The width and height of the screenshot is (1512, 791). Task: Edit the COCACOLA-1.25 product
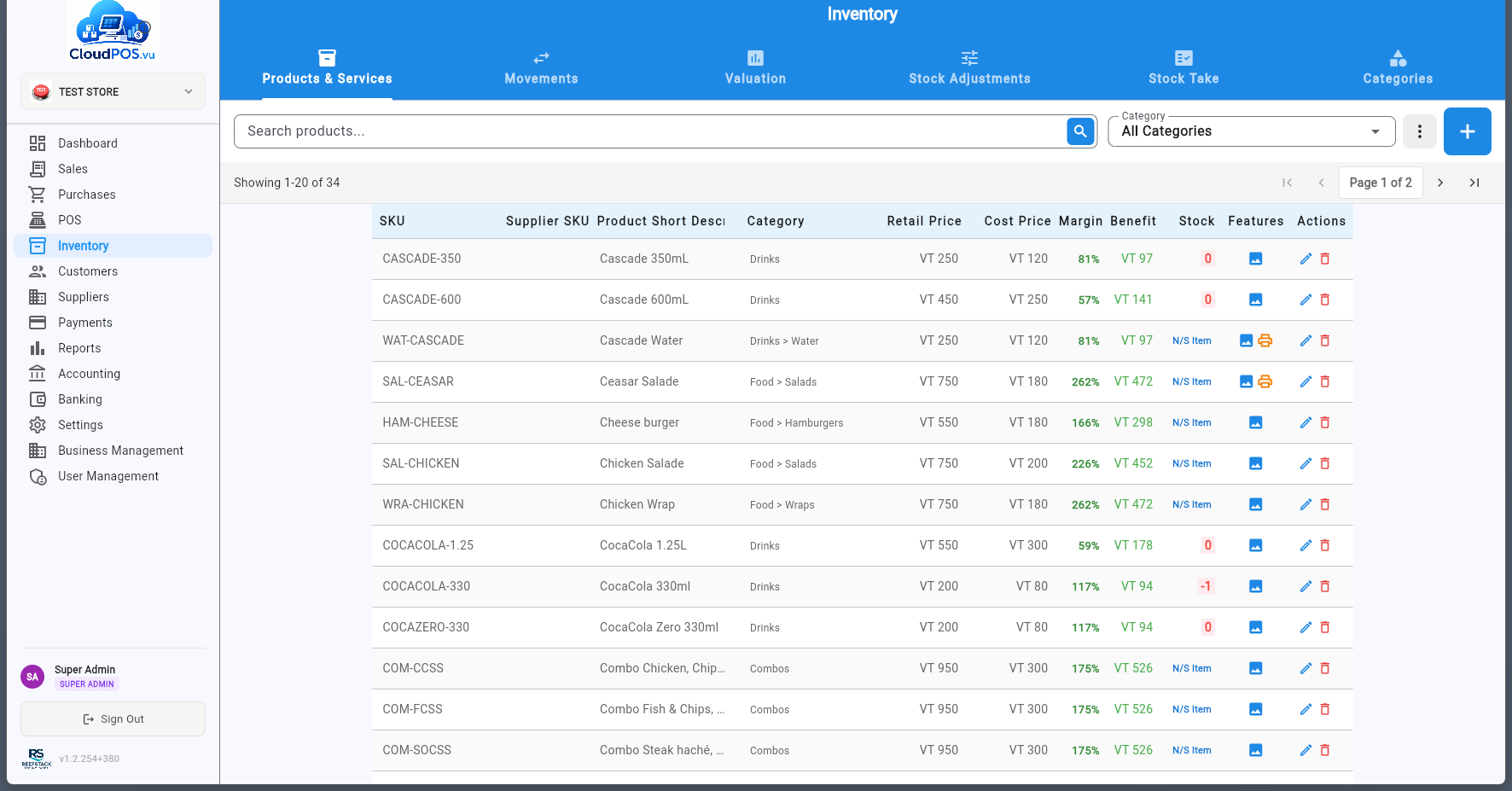[1305, 545]
